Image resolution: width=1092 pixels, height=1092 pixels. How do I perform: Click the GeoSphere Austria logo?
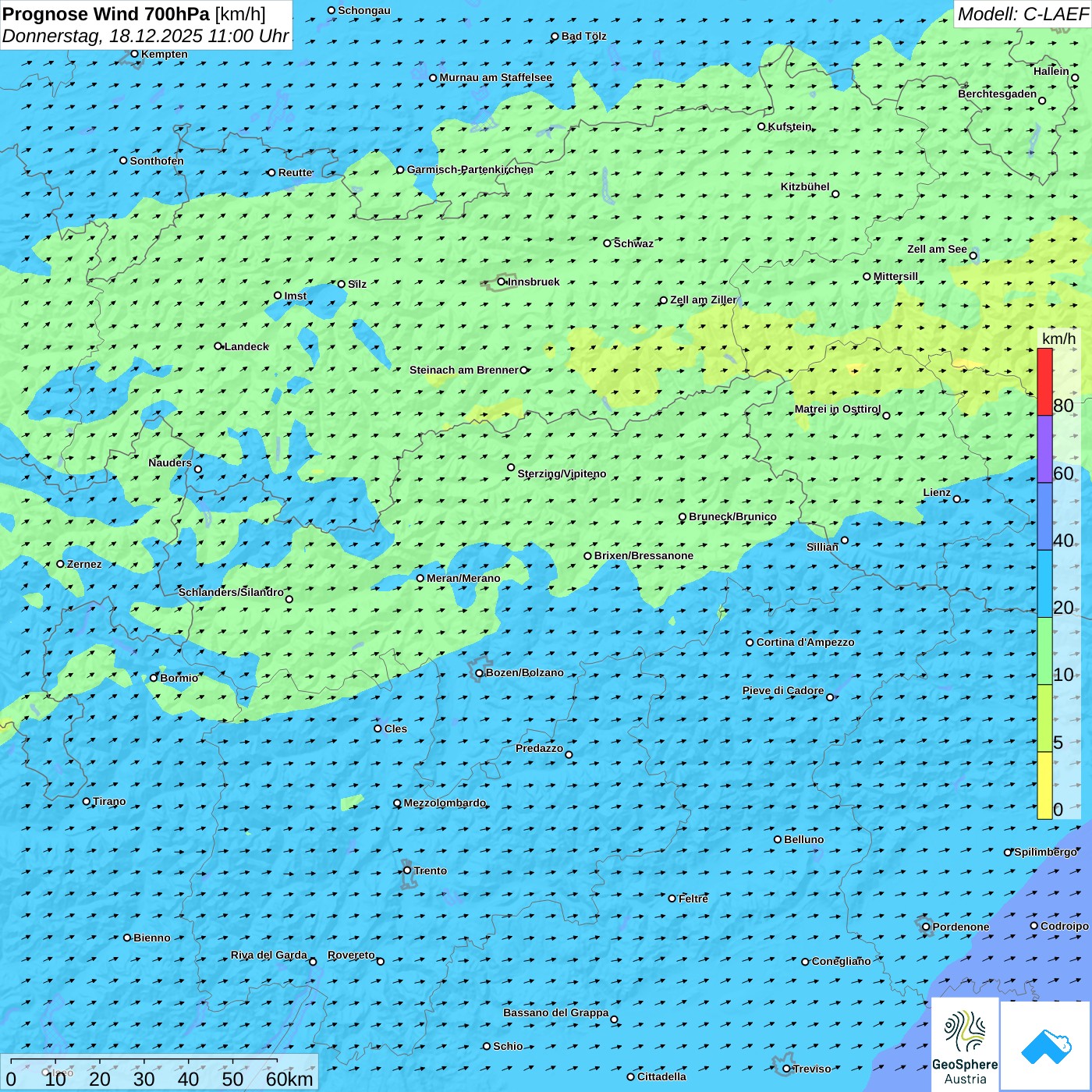[965, 1044]
